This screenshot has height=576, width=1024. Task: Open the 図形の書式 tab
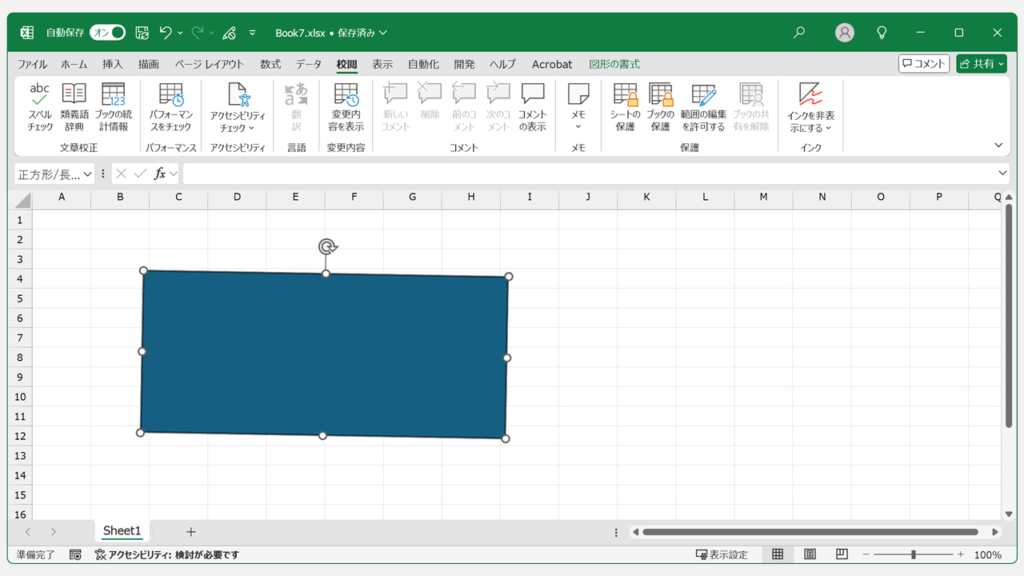click(x=614, y=64)
